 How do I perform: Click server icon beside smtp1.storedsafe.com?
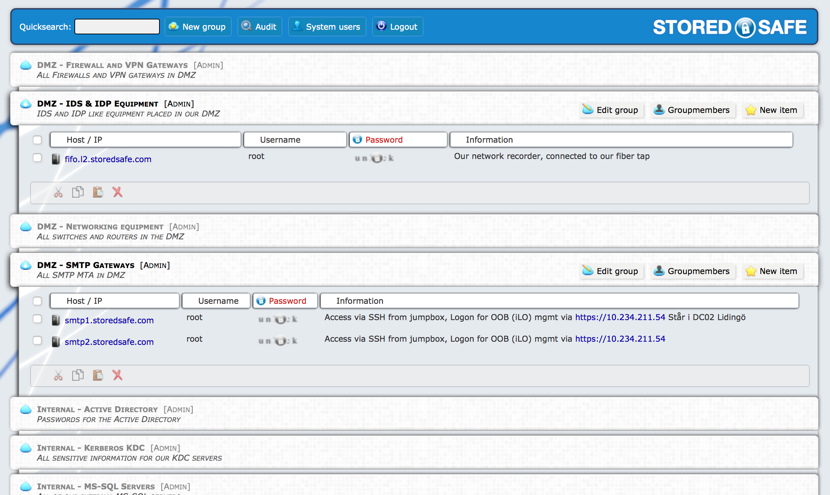click(x=56, y=320)
